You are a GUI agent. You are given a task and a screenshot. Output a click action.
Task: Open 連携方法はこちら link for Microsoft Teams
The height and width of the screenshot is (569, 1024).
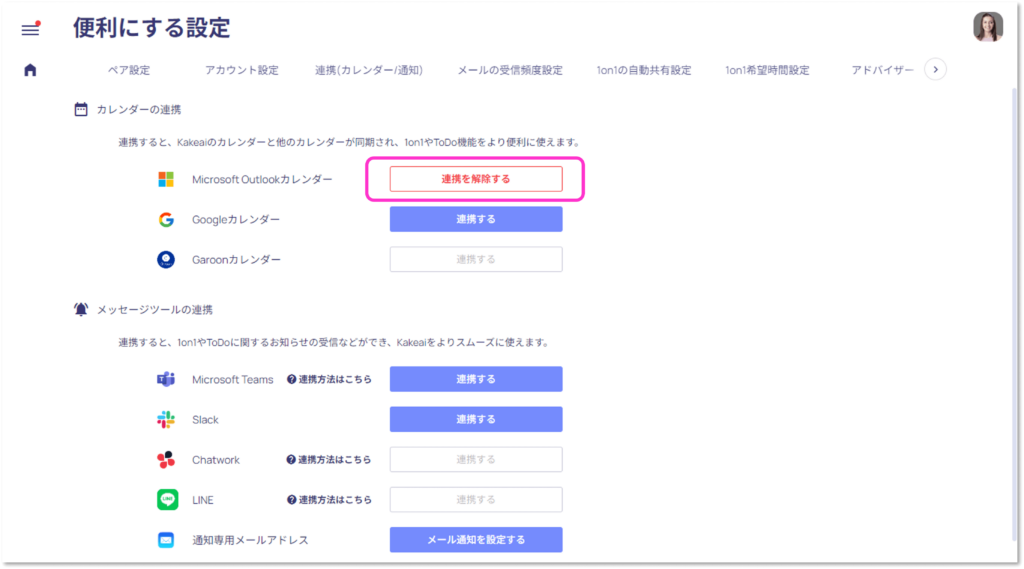click(x=335, y=379)
